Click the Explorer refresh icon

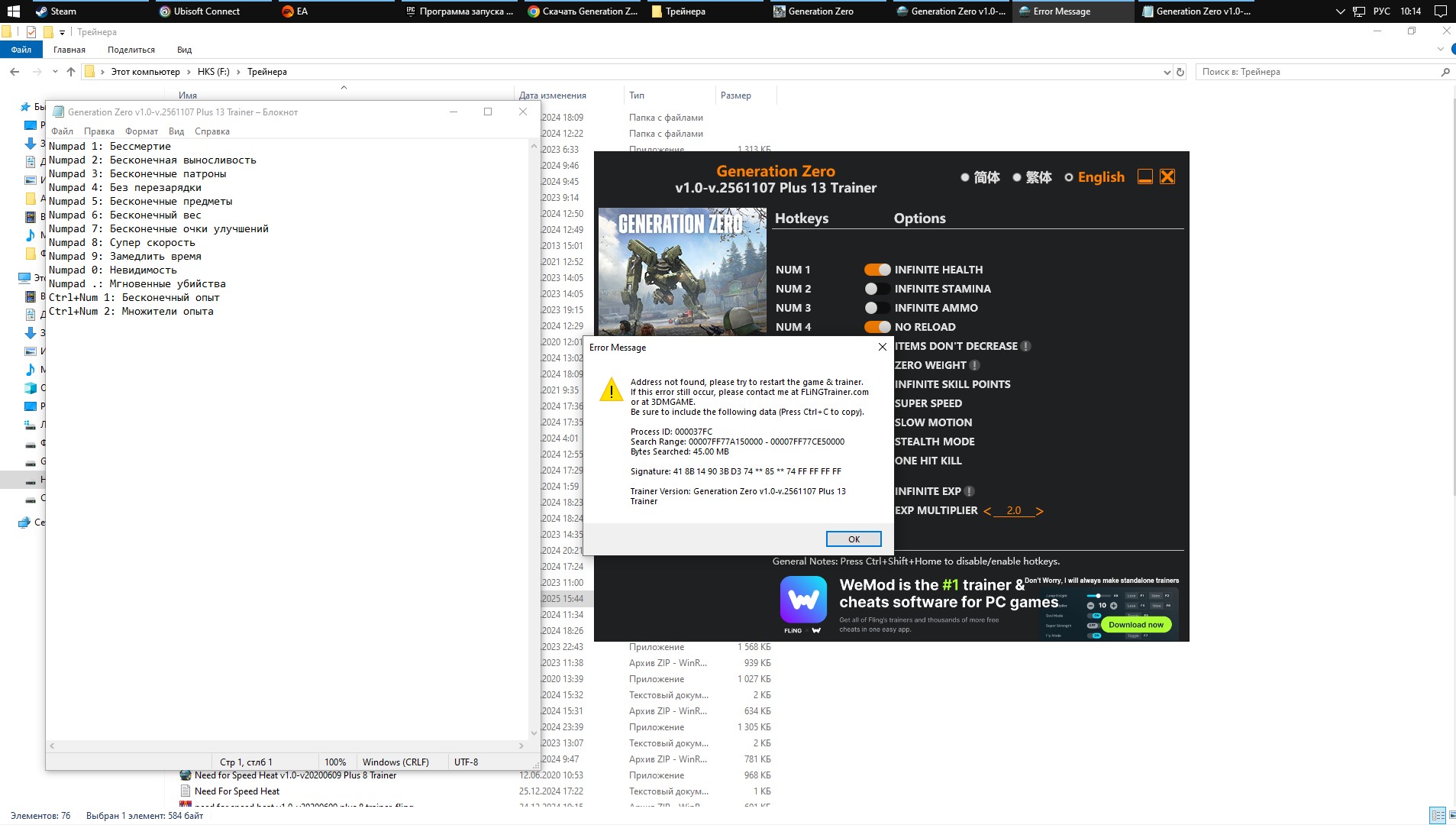tap(1180, 73)
